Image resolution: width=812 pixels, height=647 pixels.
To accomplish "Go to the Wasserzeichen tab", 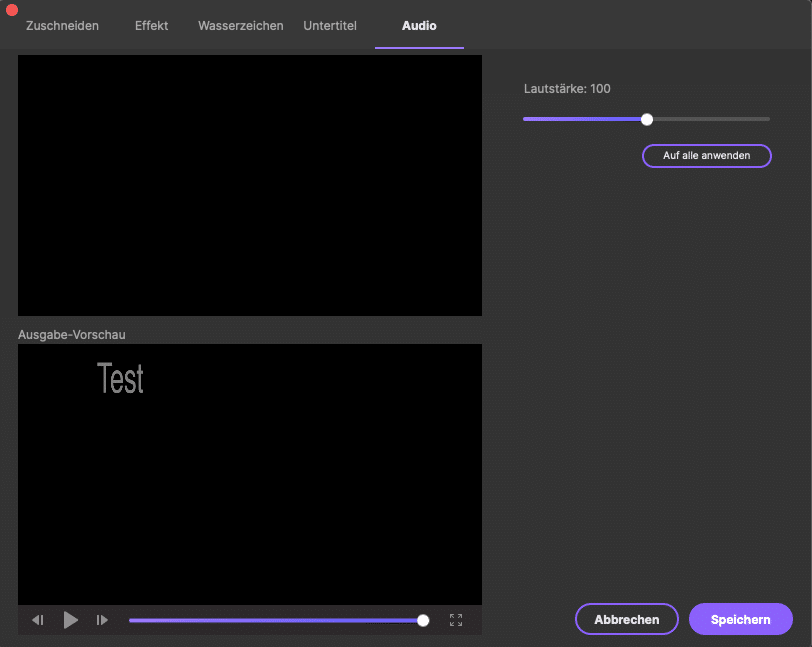I will point(241,26).
